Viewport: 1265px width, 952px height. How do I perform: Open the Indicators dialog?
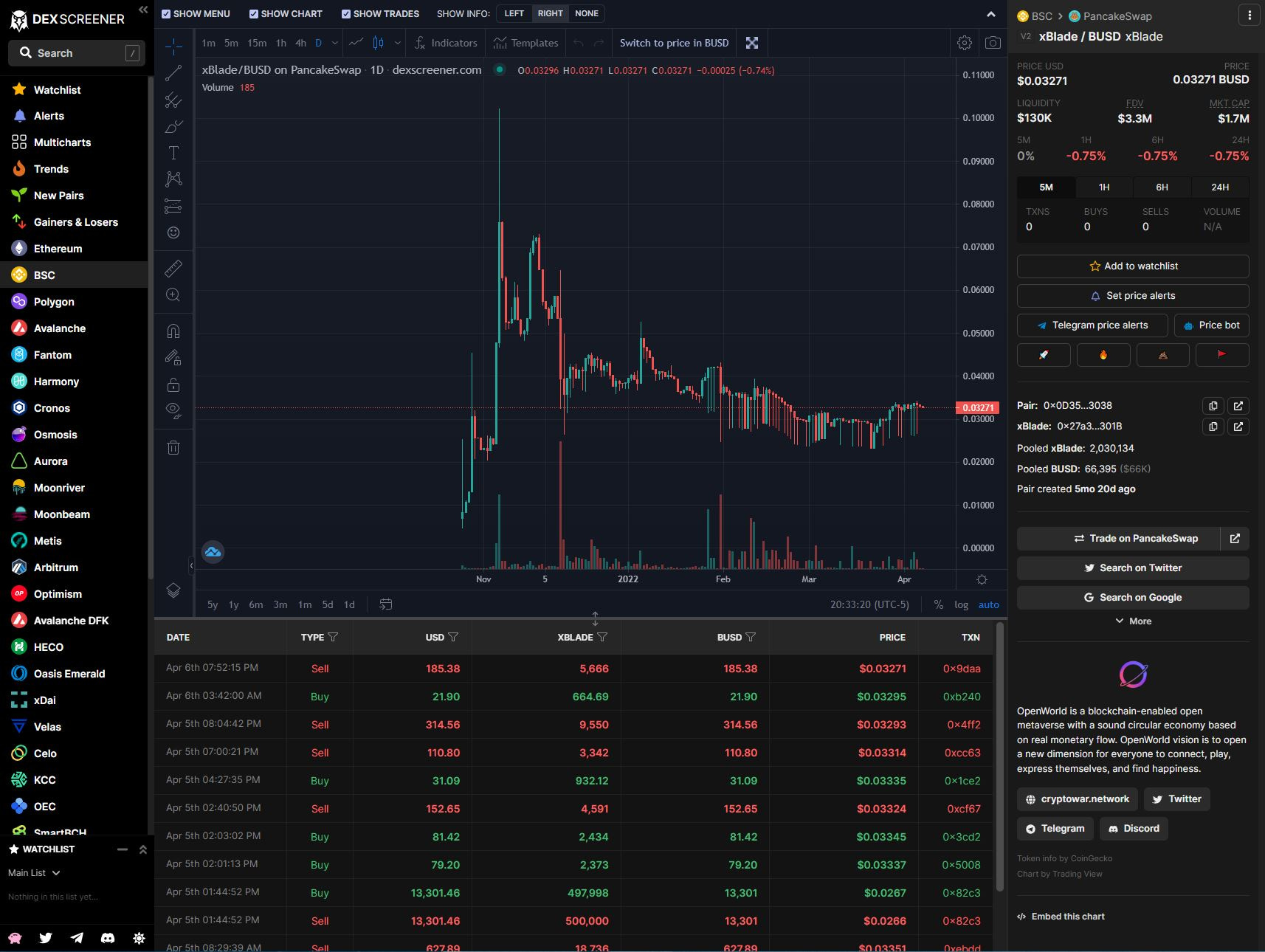446,43
